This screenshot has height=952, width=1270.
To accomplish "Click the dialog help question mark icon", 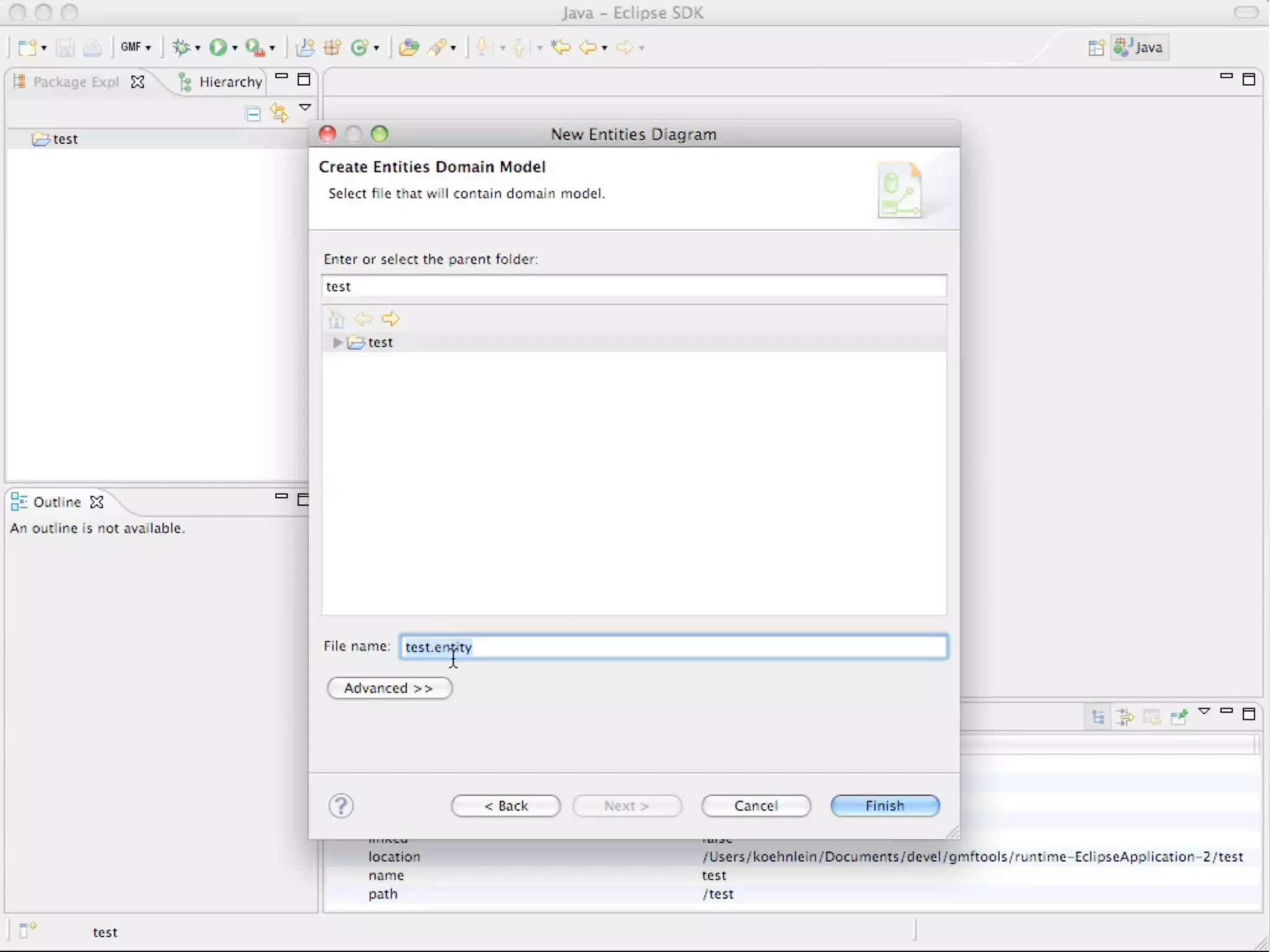I will (x=341, y=806).
